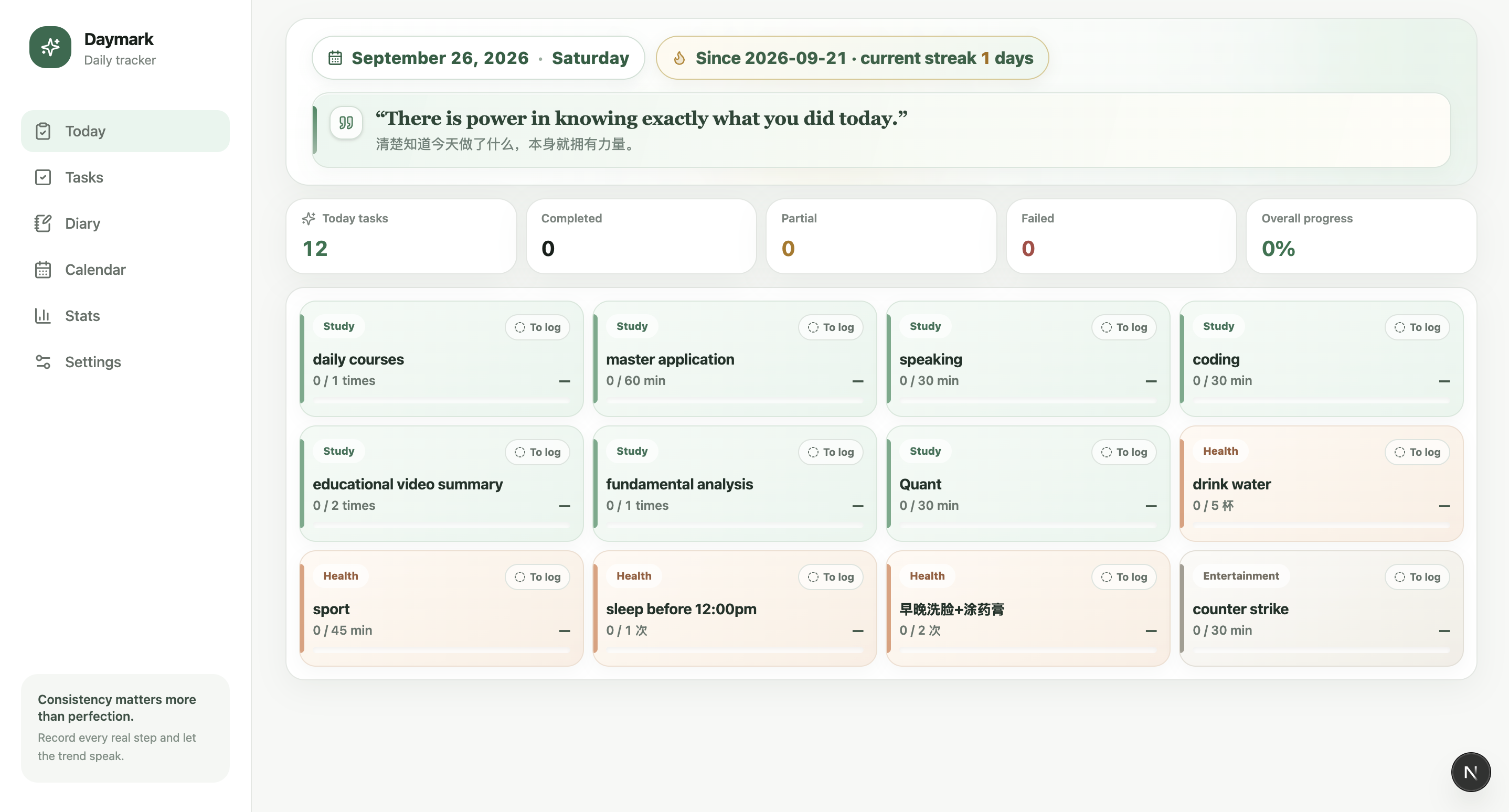Go to the Tasks page
This screenshot has height=812, width=1509.
[x=125, y=177]
